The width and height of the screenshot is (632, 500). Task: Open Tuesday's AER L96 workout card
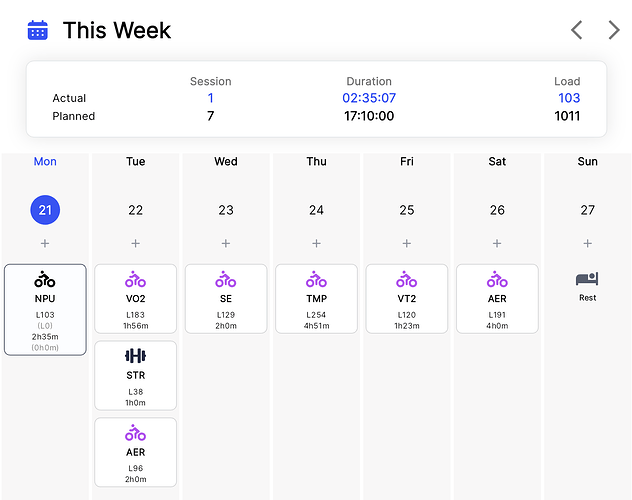pos(135,452)
